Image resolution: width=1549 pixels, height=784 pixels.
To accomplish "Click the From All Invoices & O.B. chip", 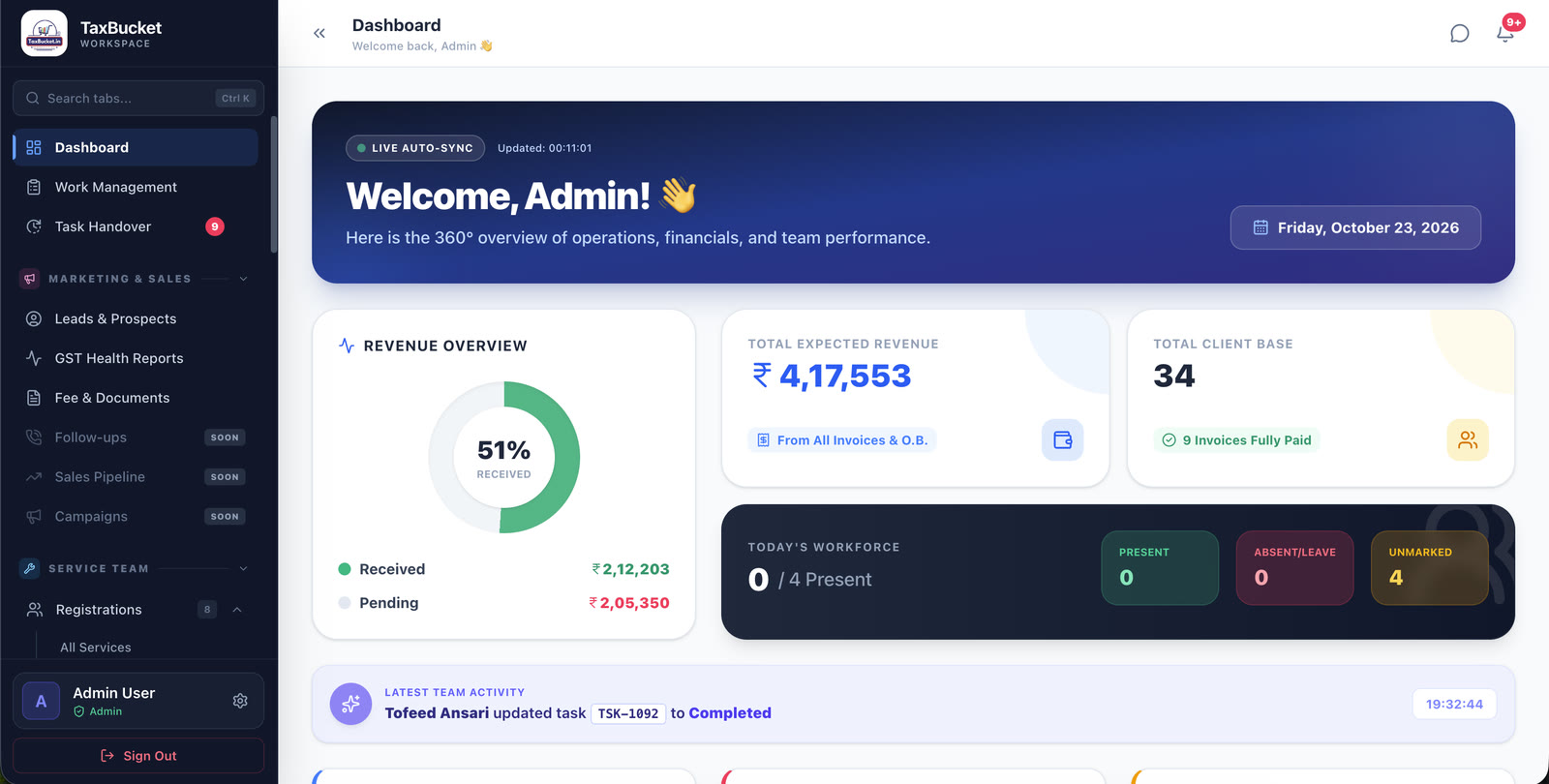I will pyautogui.click(x=842, y=440).
